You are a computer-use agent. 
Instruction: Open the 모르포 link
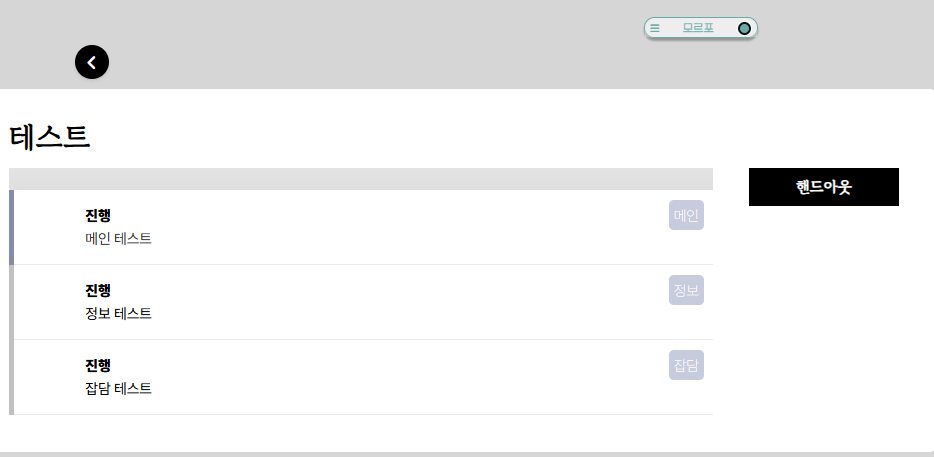698,28
